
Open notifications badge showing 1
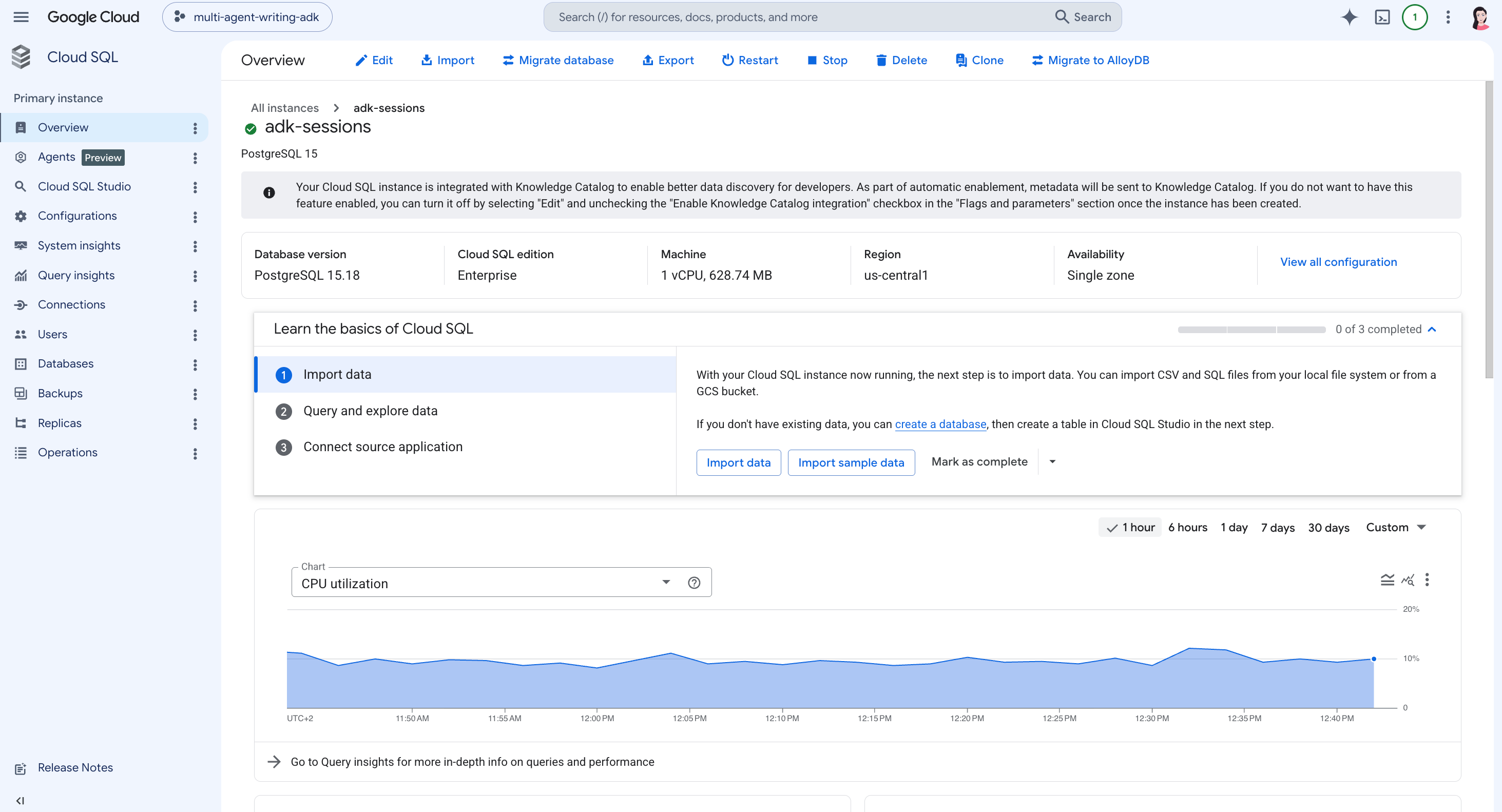[x=1415, y=17]
